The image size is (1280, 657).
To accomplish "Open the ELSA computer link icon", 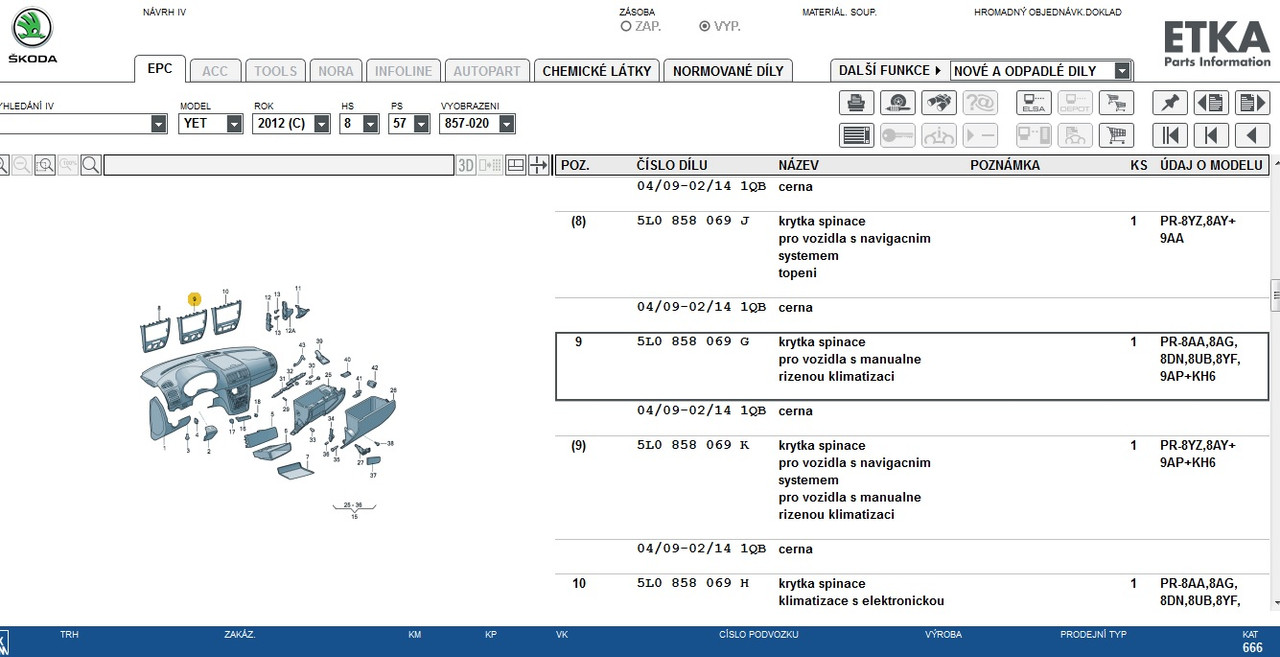I will 1034,103.
